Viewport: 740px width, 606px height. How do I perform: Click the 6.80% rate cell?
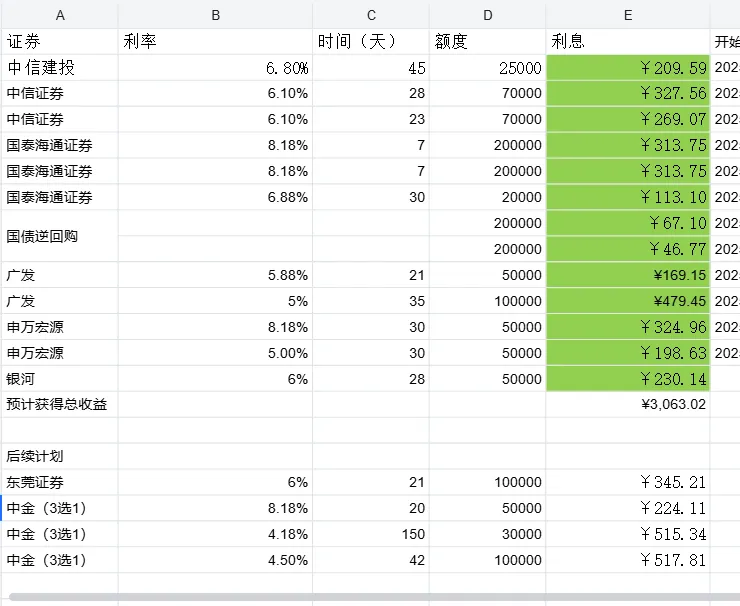point(215,67)
